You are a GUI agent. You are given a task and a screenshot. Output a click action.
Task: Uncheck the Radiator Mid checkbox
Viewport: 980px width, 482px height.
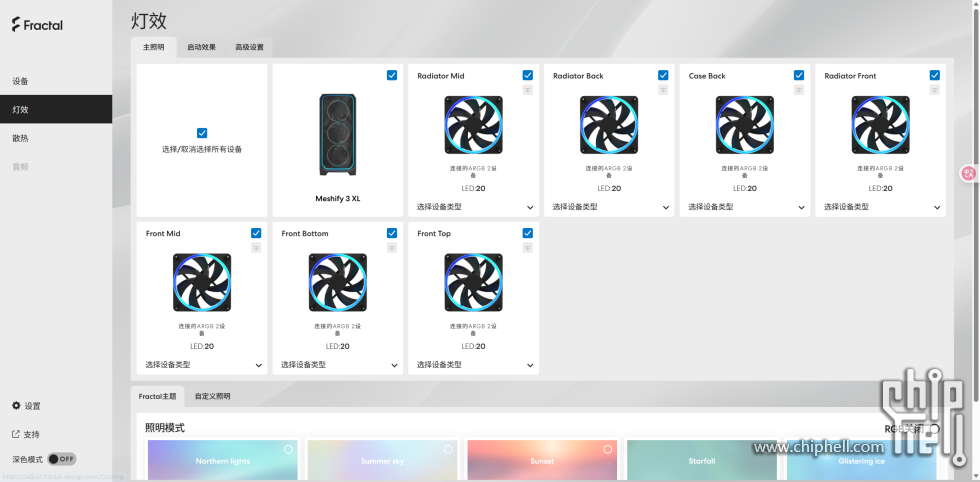click(528, 75)
